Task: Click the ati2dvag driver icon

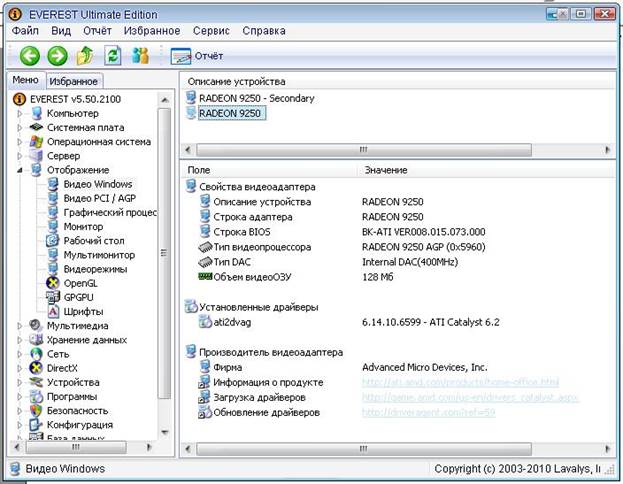Action: pos(205,321)
